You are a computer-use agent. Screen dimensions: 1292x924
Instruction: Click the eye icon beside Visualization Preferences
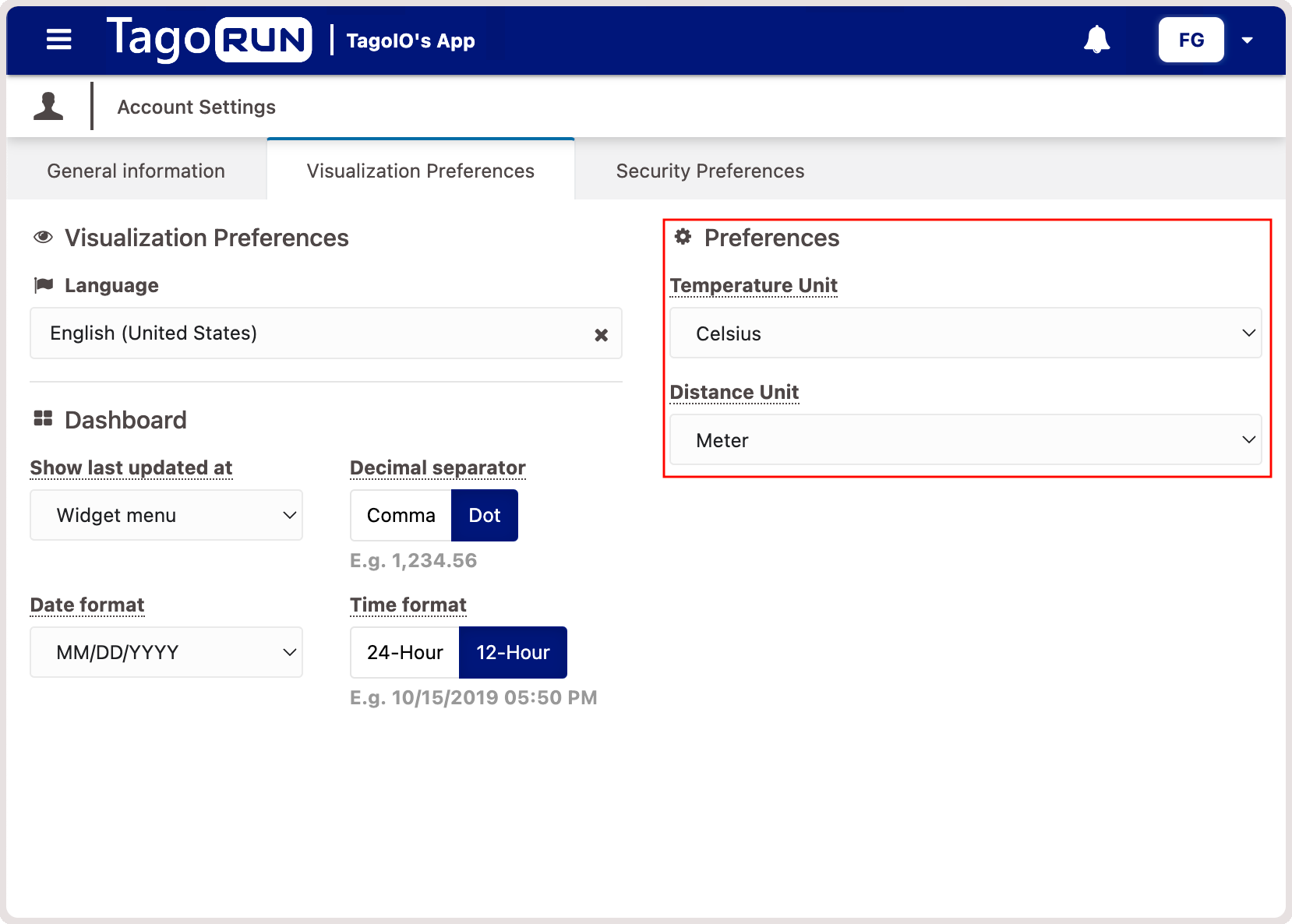tap(44, 237)
